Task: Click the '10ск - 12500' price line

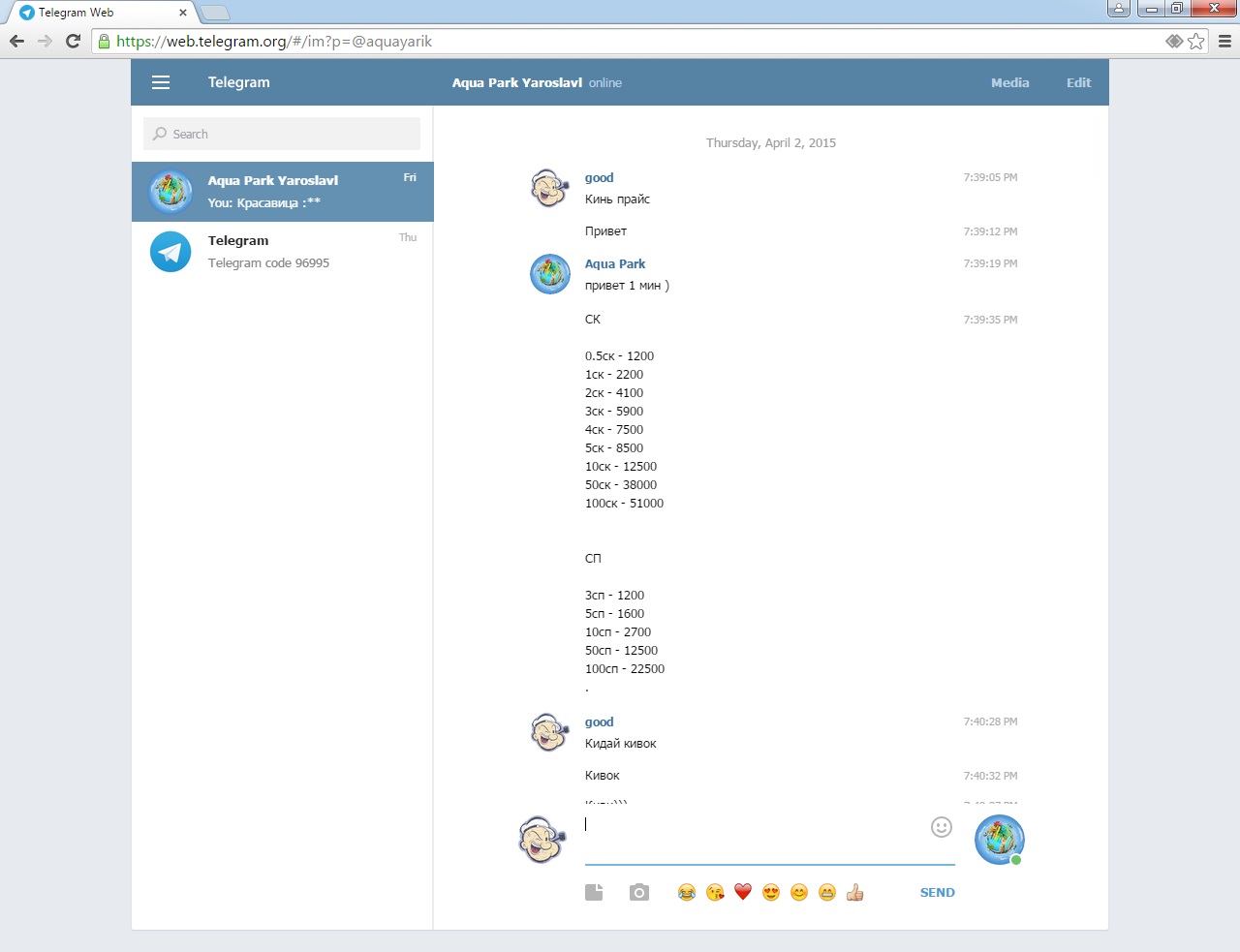Action: coord(621,466)
